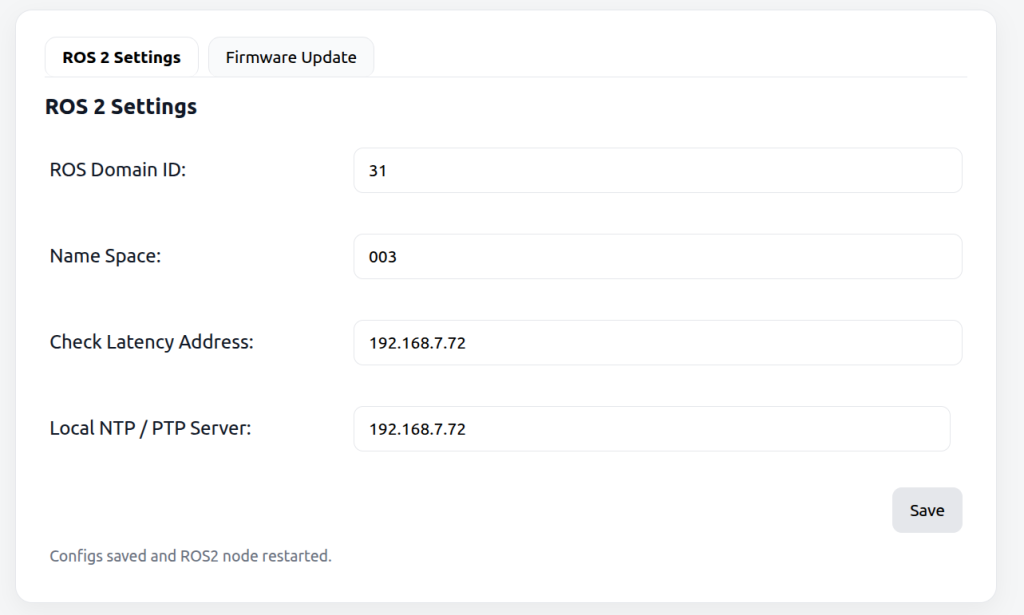Viewport: 1024px width, 615px height.
Task: Select the ROS 2 Settings tab
Action: (x=121, y=57)
